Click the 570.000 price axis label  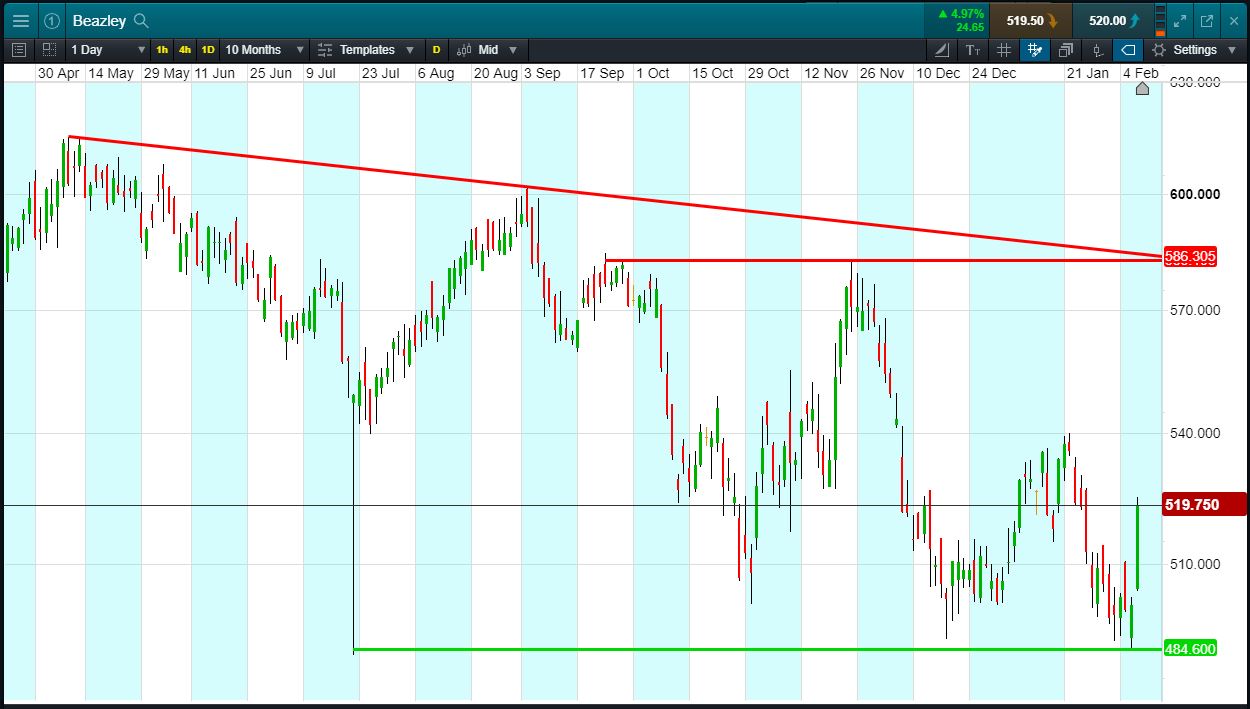click(1194, 310)
